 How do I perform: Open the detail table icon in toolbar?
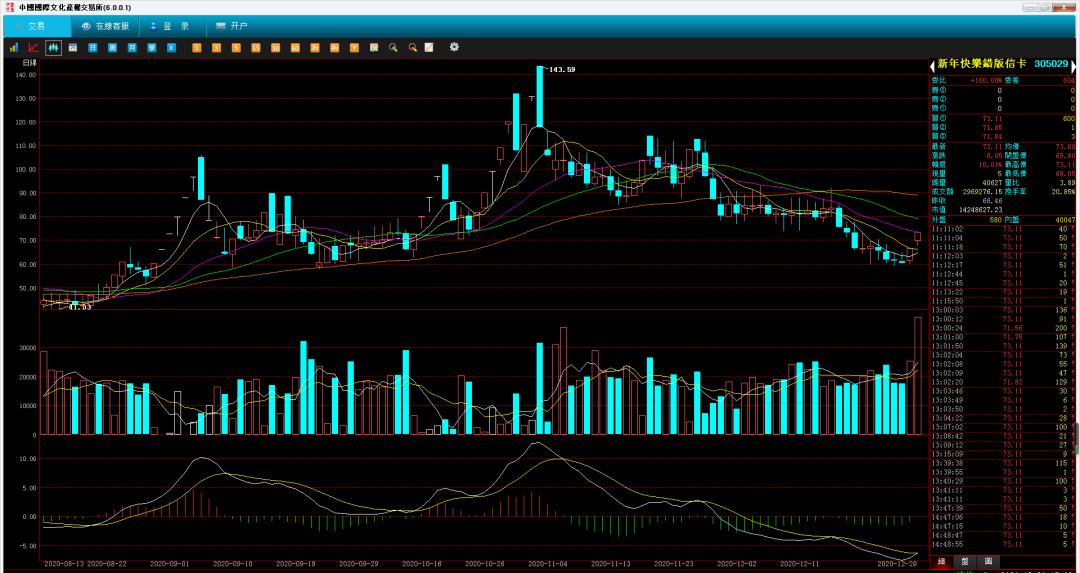coord(72,48)
